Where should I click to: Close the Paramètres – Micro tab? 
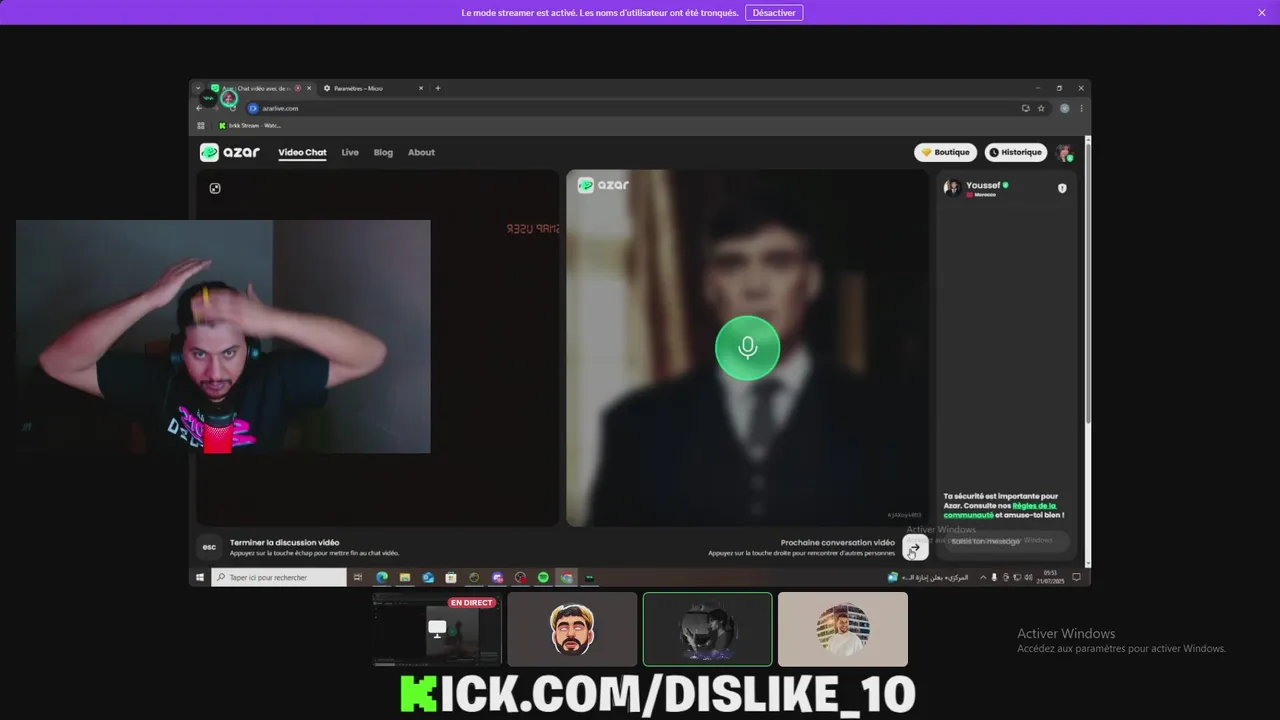[x=421, y=88]
